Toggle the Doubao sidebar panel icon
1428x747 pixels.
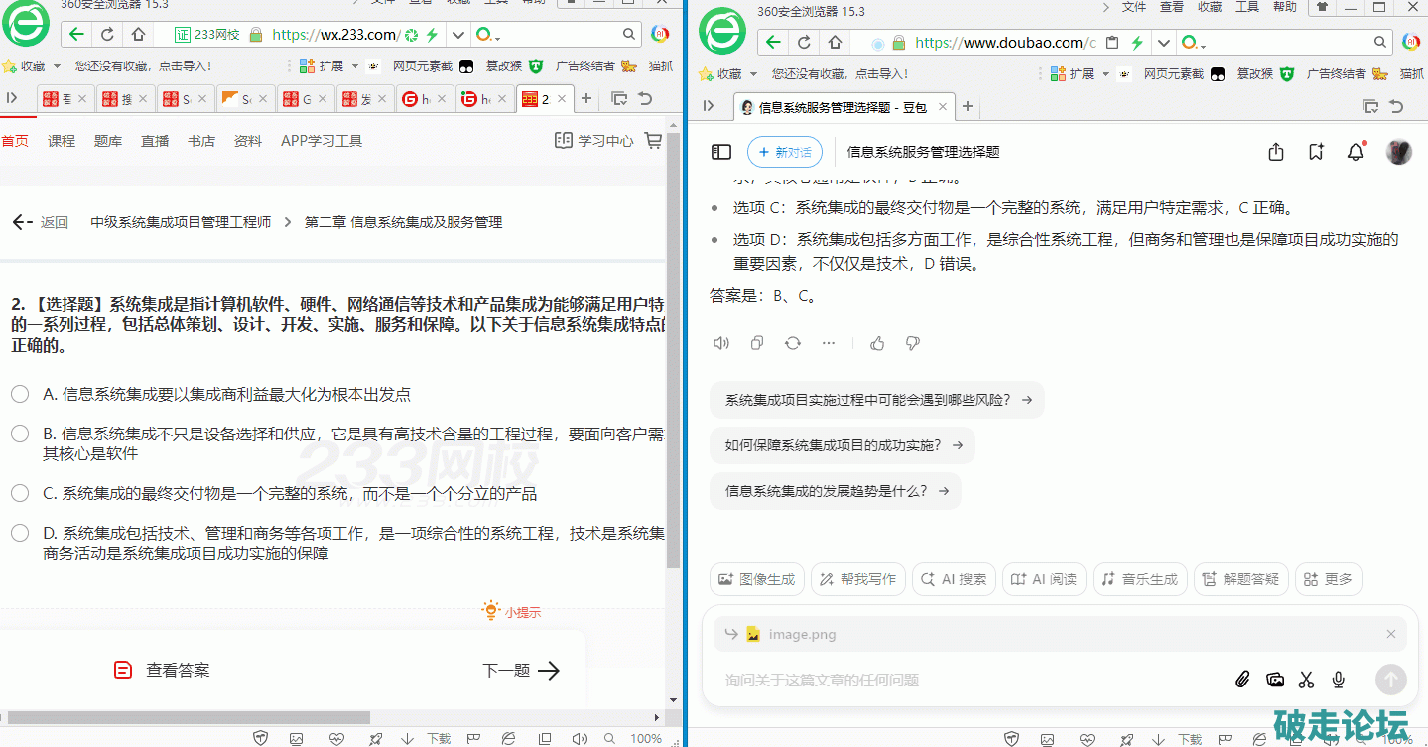click(721, 152)
